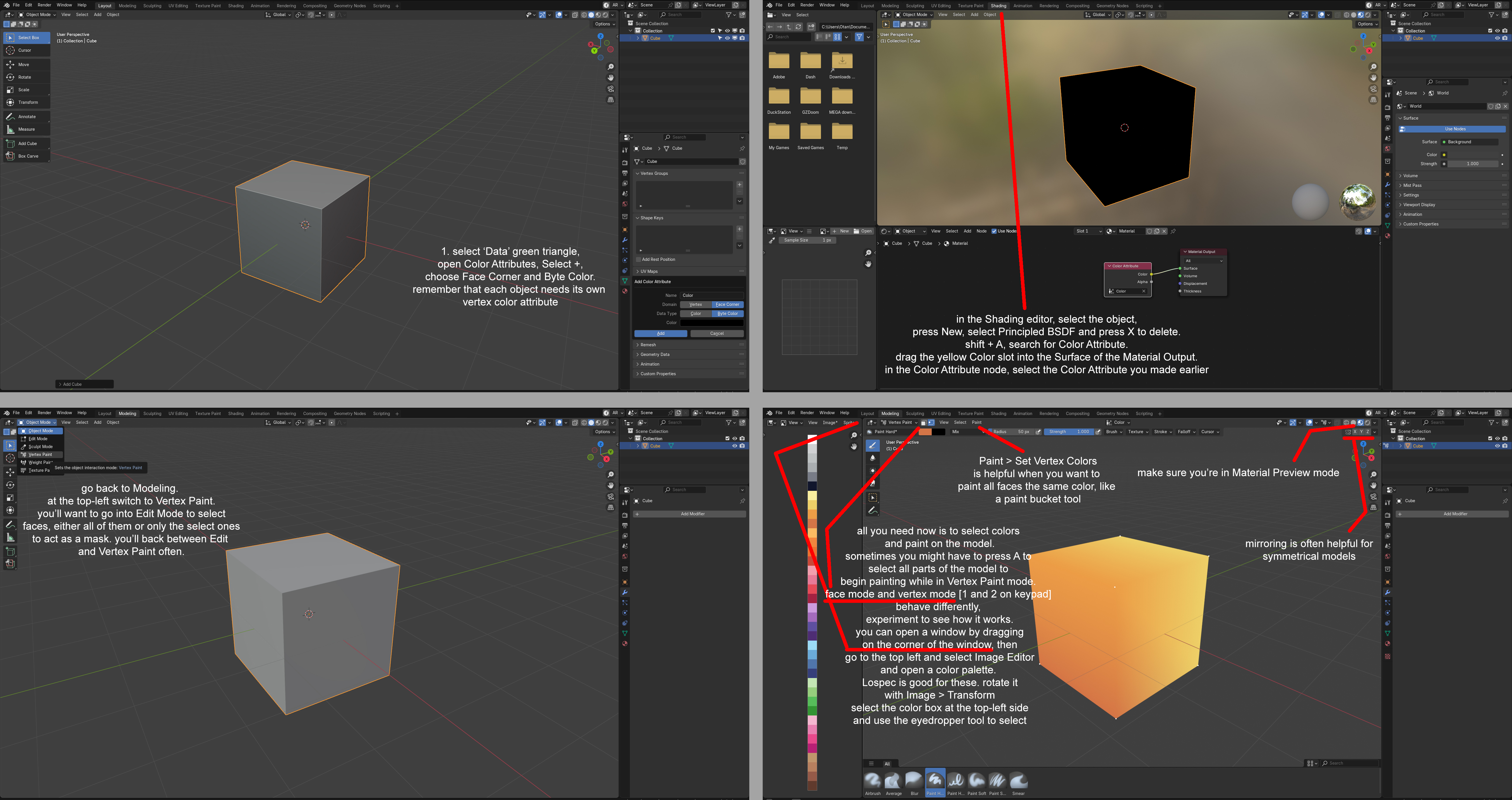Select Rotate tool in top-left Blender window

click(26, 77)
